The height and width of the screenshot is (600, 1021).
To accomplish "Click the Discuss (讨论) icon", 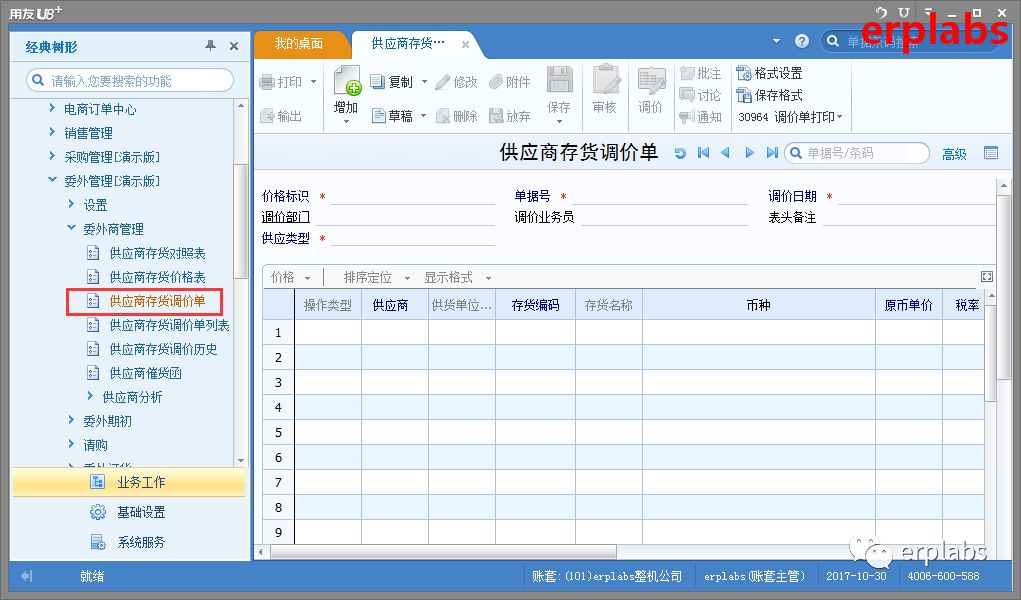I will tap(686, 95).
